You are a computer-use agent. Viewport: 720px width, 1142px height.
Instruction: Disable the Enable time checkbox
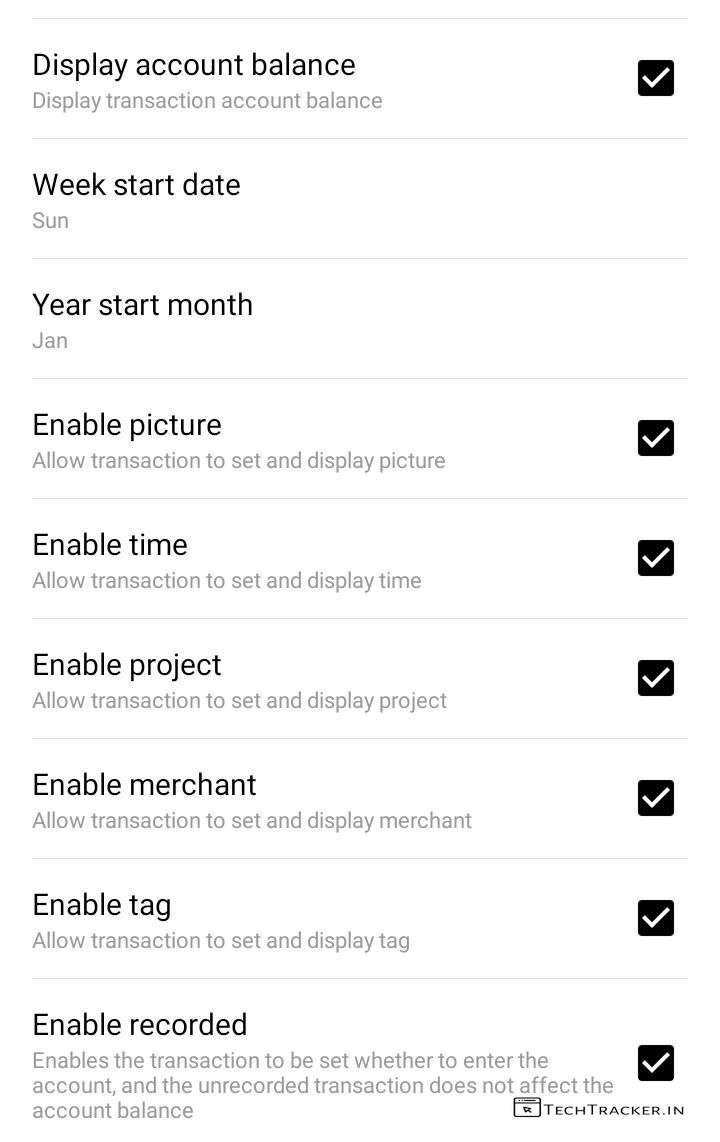tap(656, 558)
